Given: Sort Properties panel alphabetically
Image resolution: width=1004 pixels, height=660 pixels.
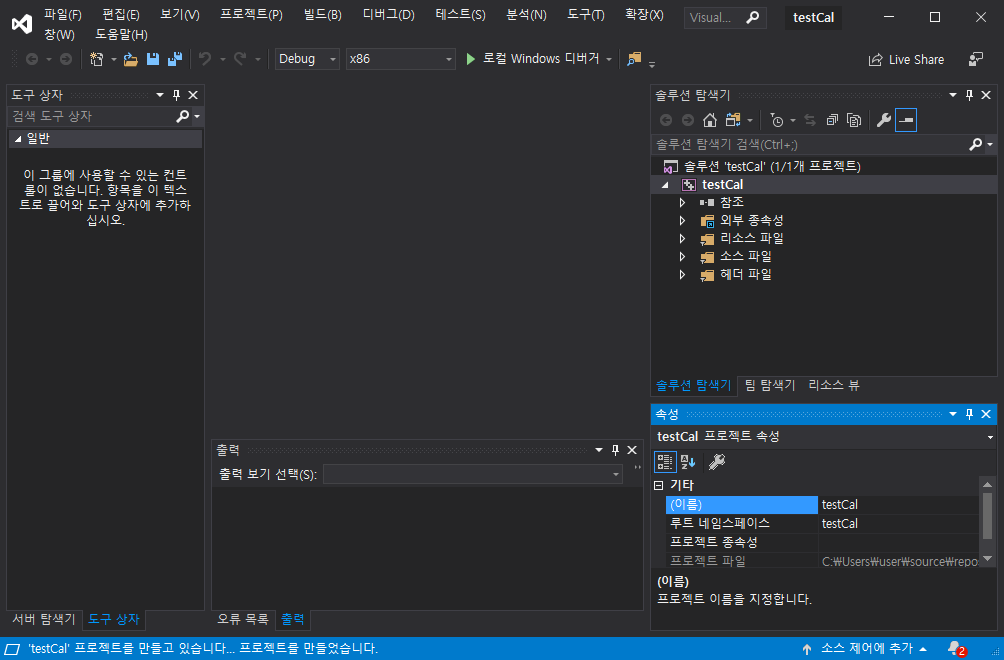Looking at the screenshot, I should pos(686,461).
